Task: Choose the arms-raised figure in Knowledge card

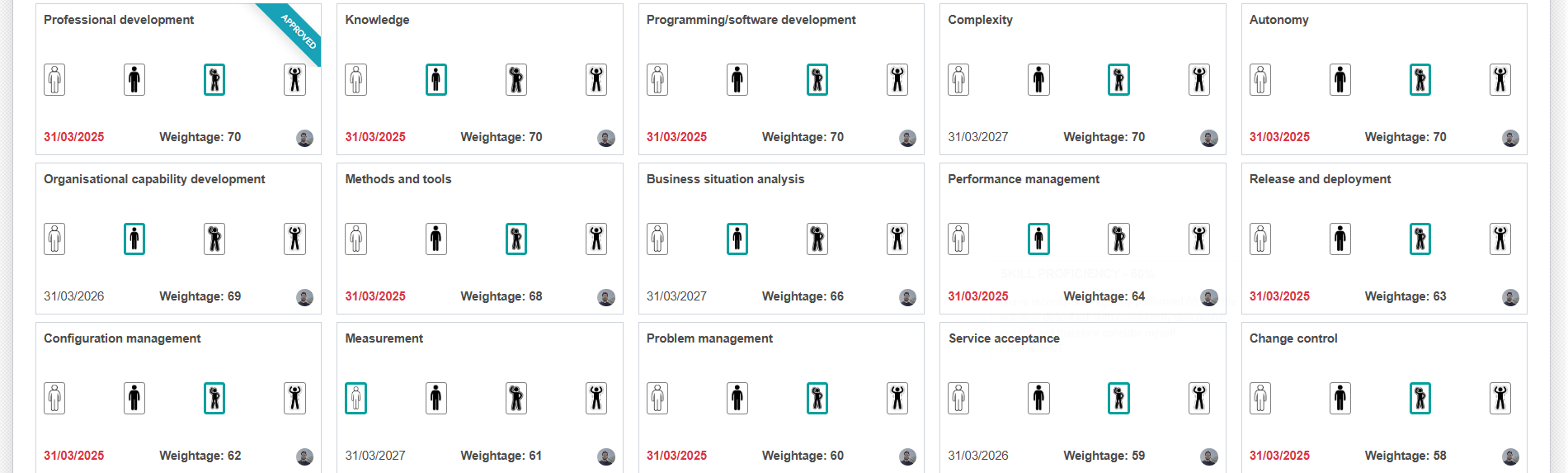Action: pyautogui.click(x=596, y=80)
